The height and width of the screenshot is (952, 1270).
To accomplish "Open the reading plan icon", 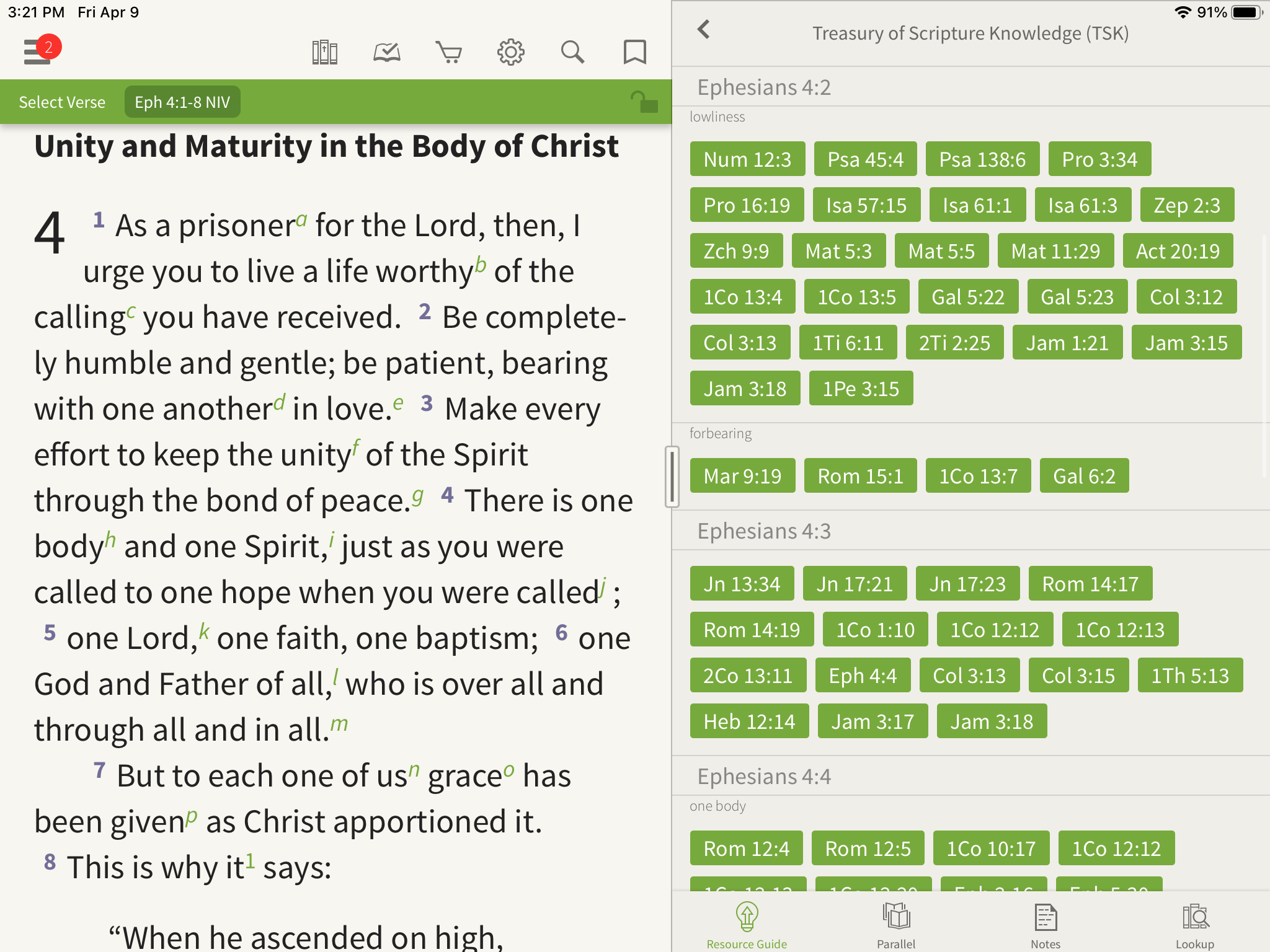I will pyautogui.click(x=386, y=53).
